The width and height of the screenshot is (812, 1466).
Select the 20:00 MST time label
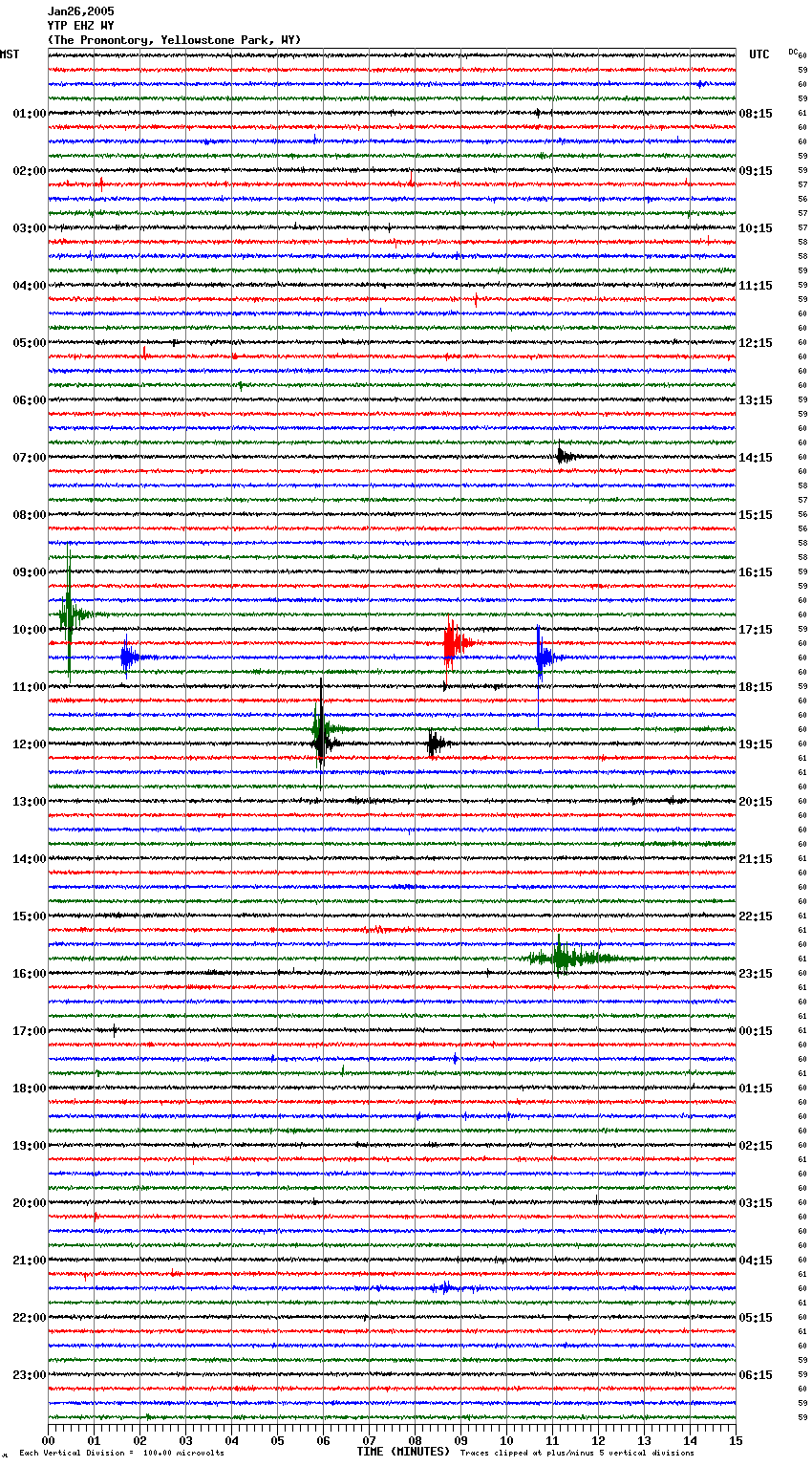click(30, 1203)
